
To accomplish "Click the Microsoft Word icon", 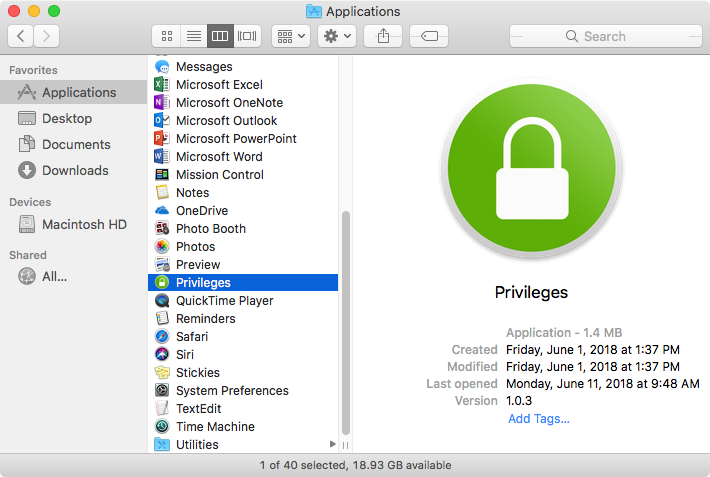I will 162,156.
